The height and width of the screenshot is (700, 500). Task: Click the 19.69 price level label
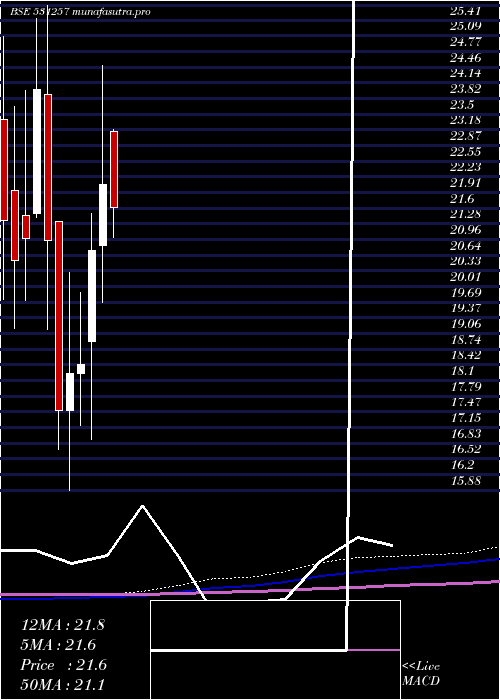[465, 292]
